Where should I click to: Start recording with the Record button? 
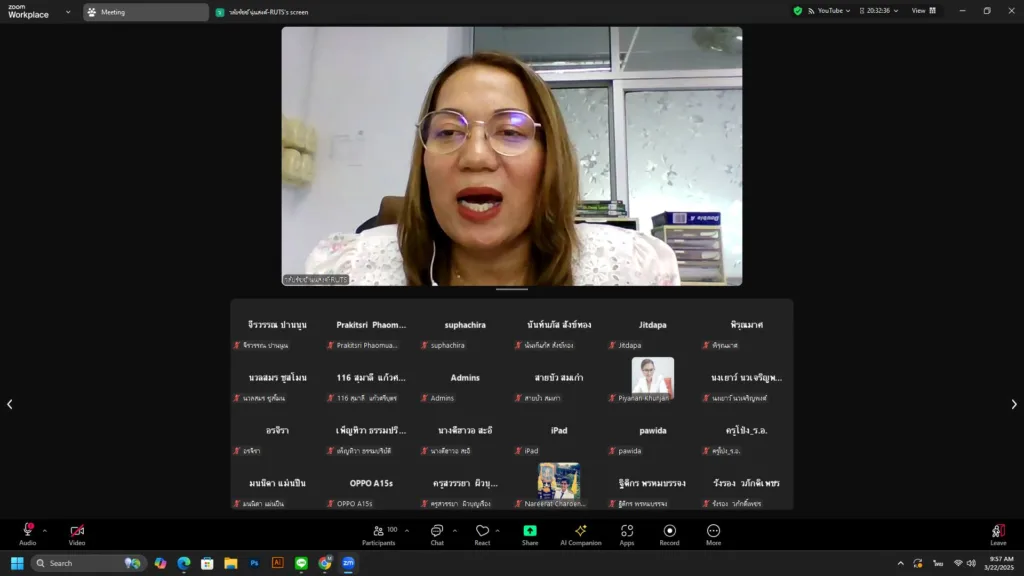coord(670,533)
